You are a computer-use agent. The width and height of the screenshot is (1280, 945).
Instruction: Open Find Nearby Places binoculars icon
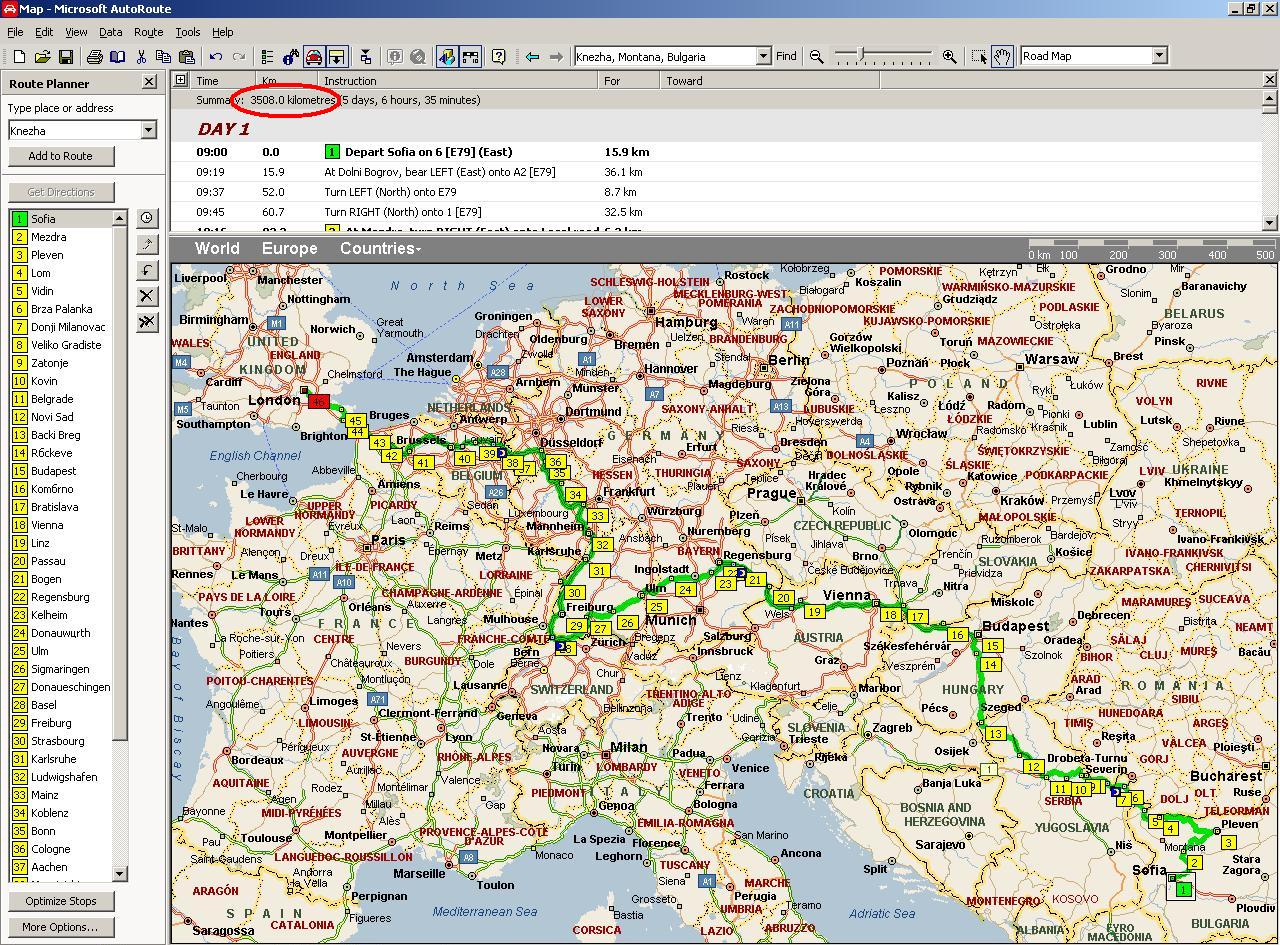tap(290, 57)
